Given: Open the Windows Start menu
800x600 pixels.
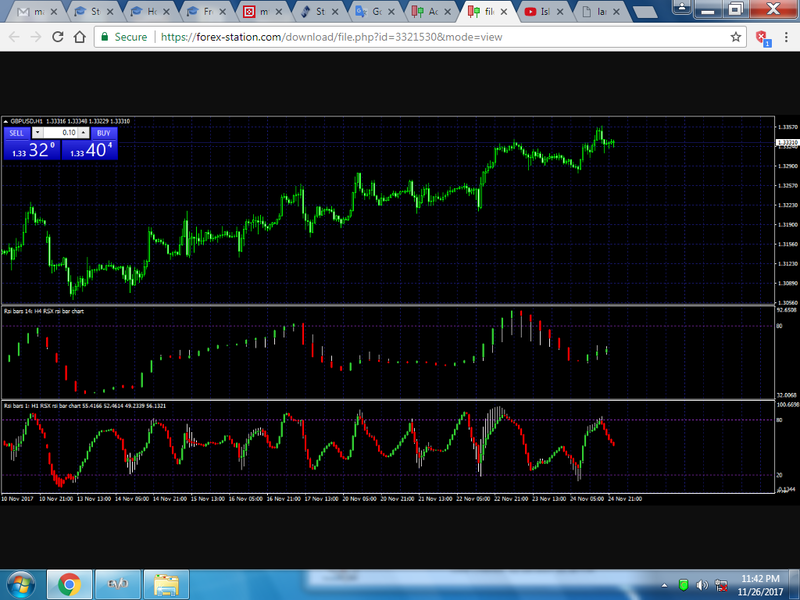Looking at the screenshot, I should [20, 585].
